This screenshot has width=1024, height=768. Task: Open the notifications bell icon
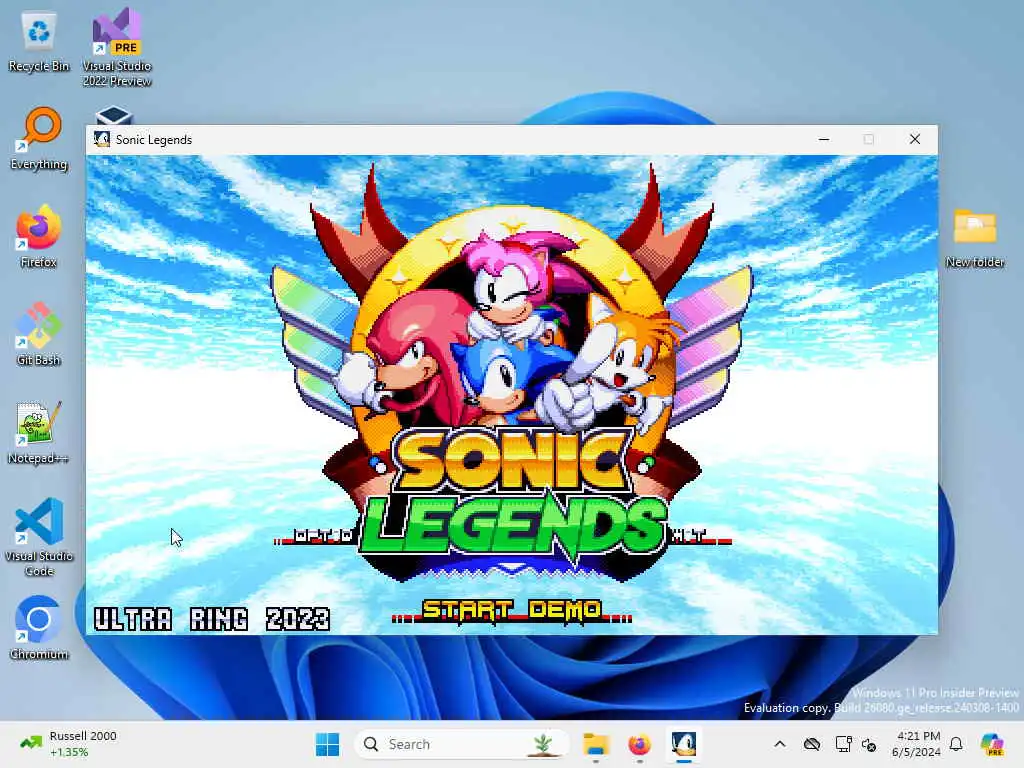pos(956,744)
